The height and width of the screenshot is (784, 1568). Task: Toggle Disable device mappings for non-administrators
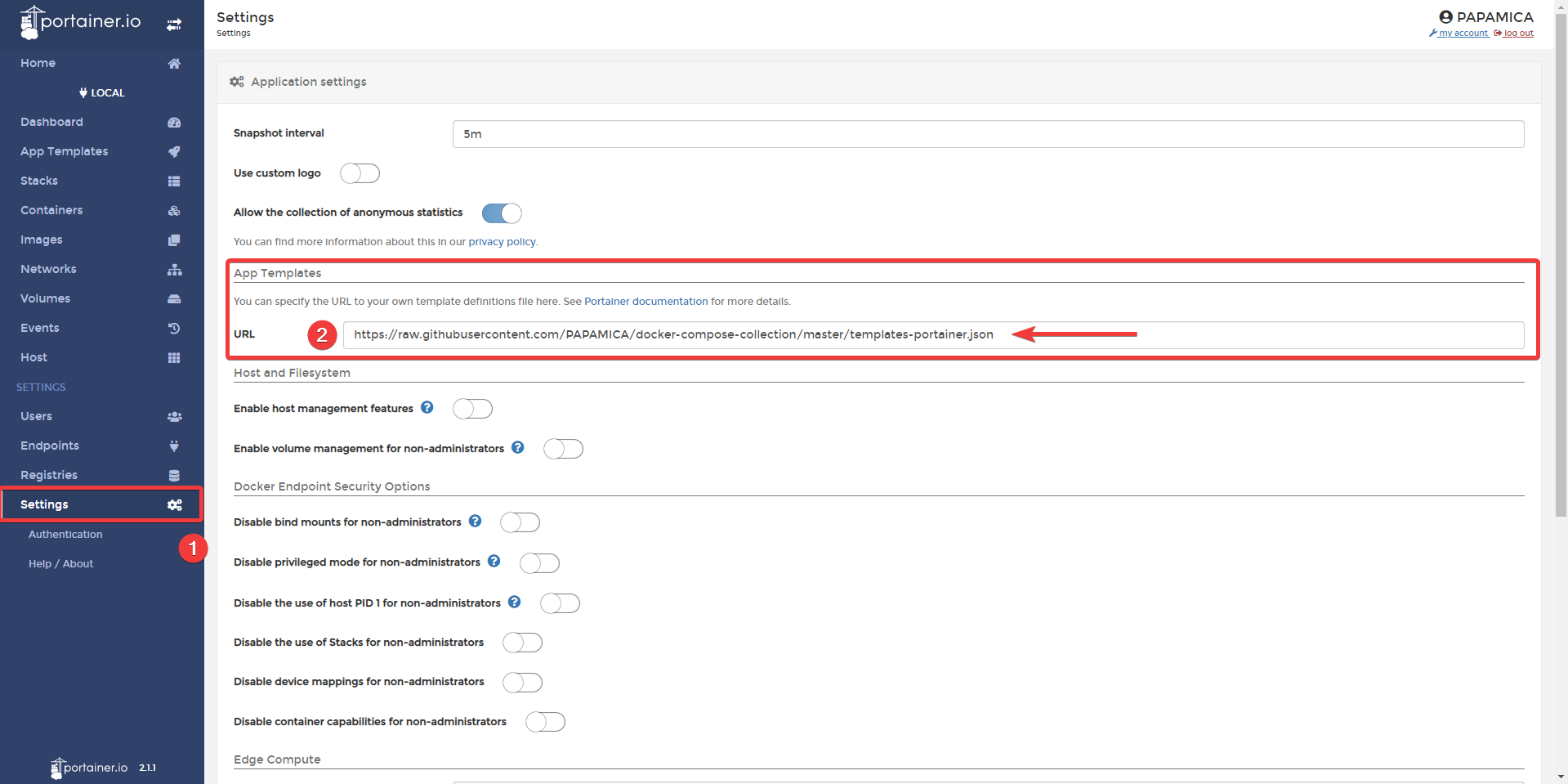click(x=522, y=683)
